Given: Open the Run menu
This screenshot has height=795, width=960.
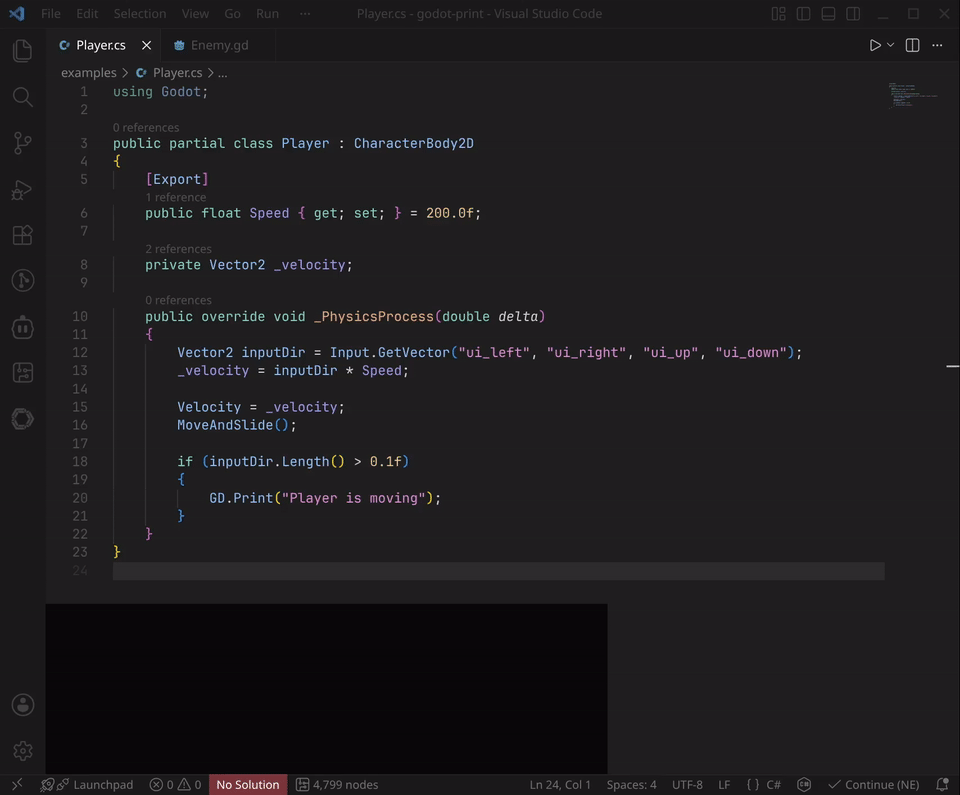Looking at the screenshot, I should pos(268,13).
